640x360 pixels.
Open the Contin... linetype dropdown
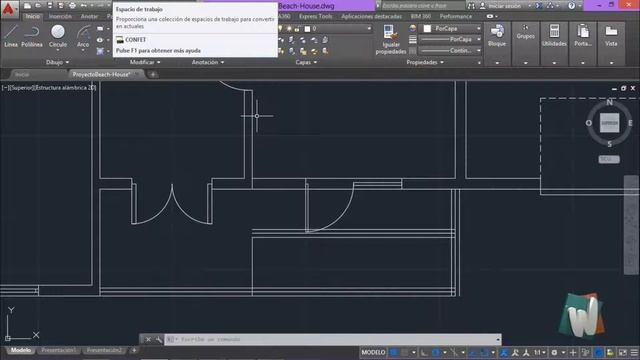(478, 51)
